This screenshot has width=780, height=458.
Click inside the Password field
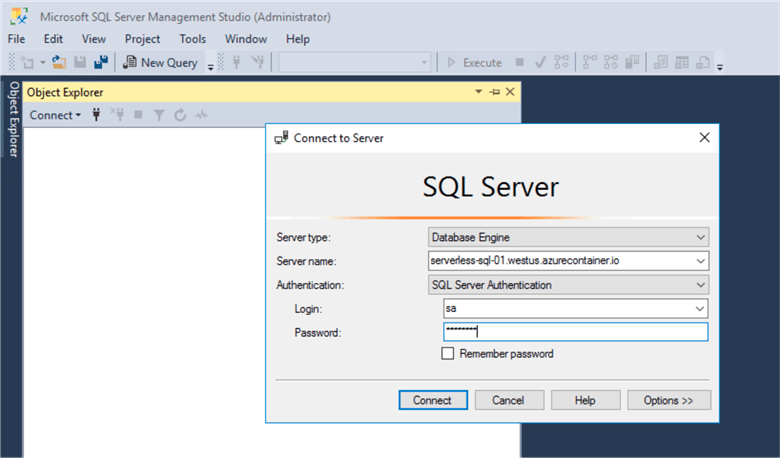575,332
